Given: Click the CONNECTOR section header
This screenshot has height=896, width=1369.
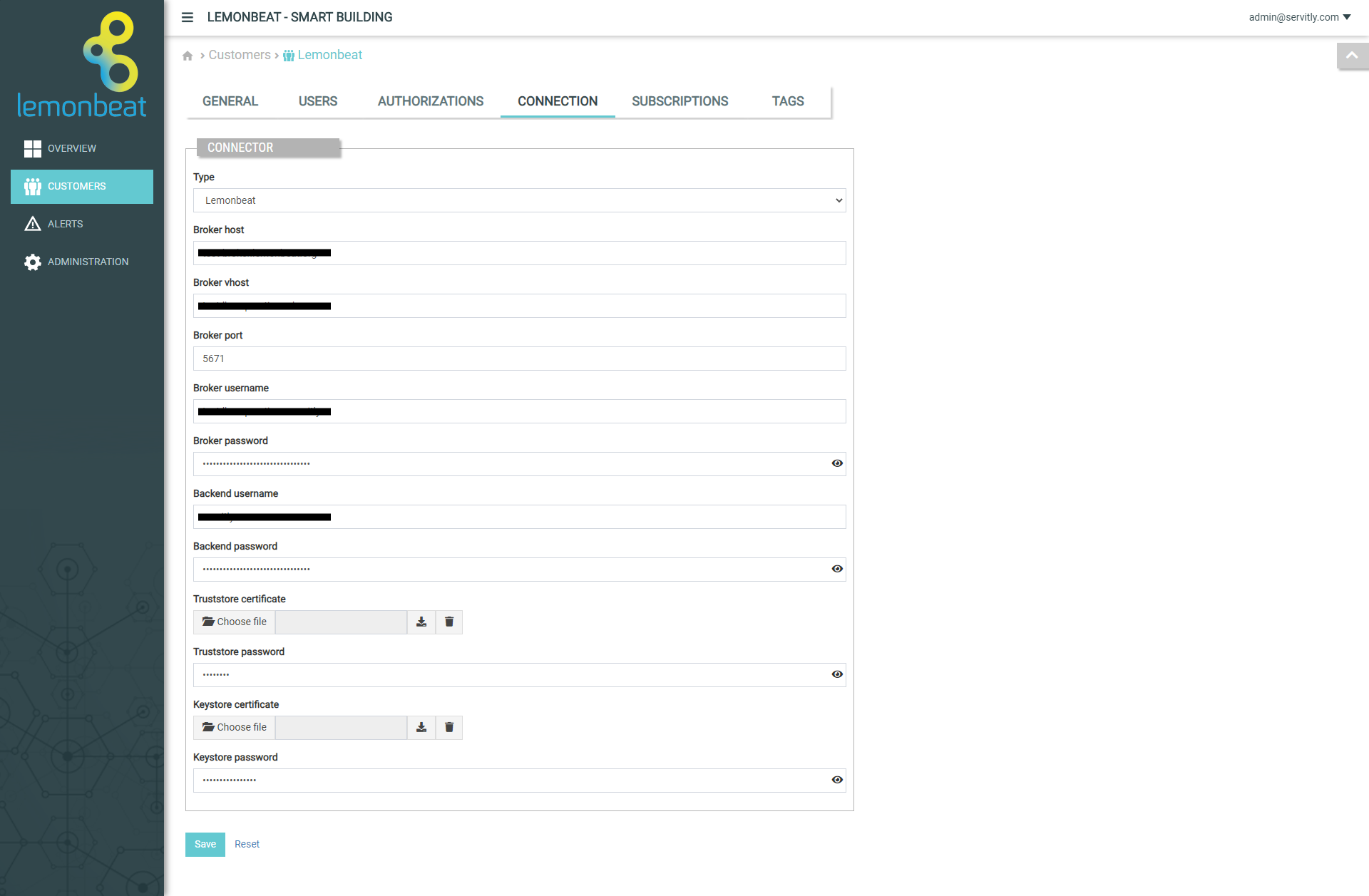Looking at the screenshot, I should [x=268, y=148].
